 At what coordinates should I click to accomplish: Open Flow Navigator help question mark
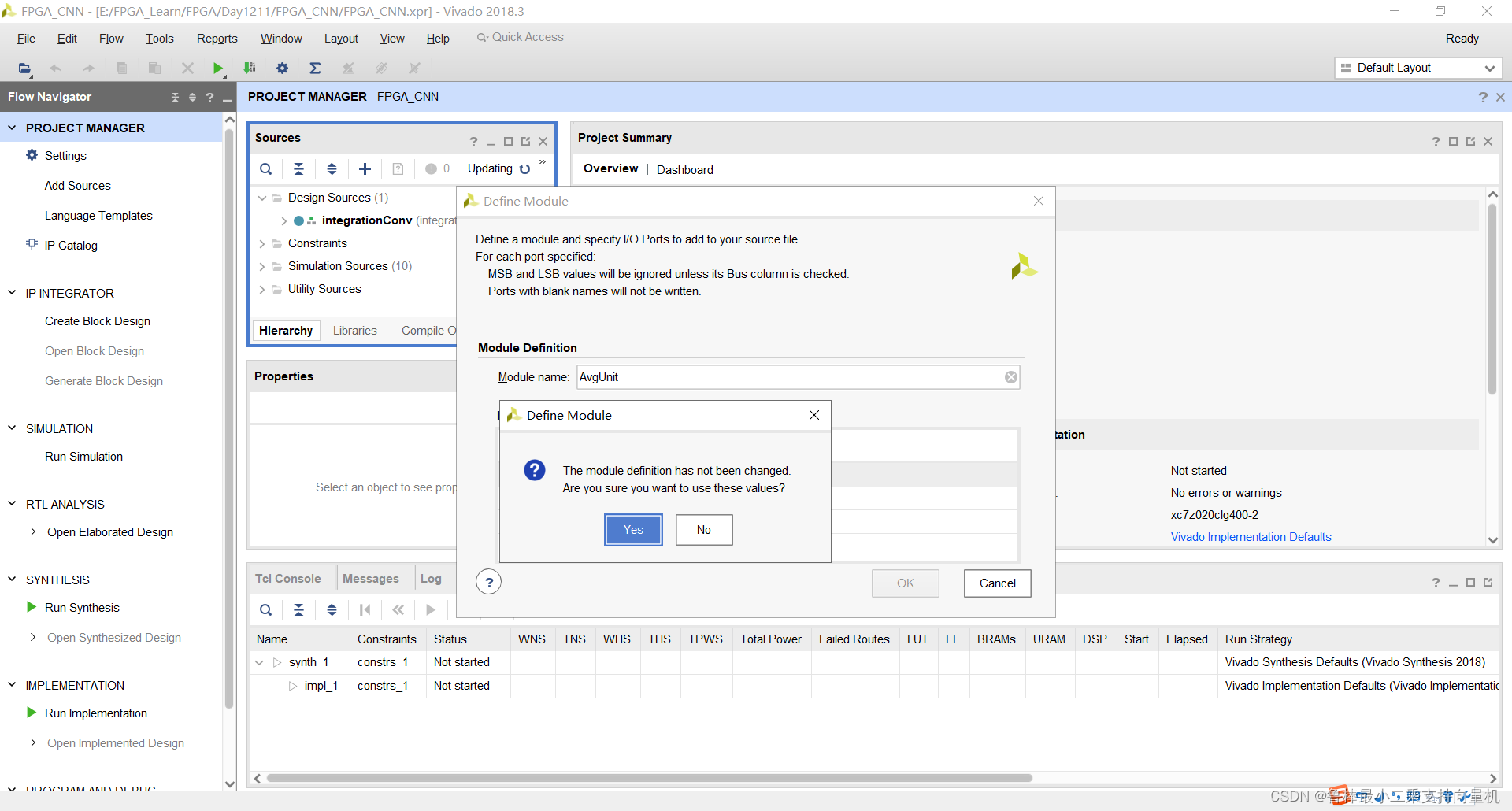point(209,97)
